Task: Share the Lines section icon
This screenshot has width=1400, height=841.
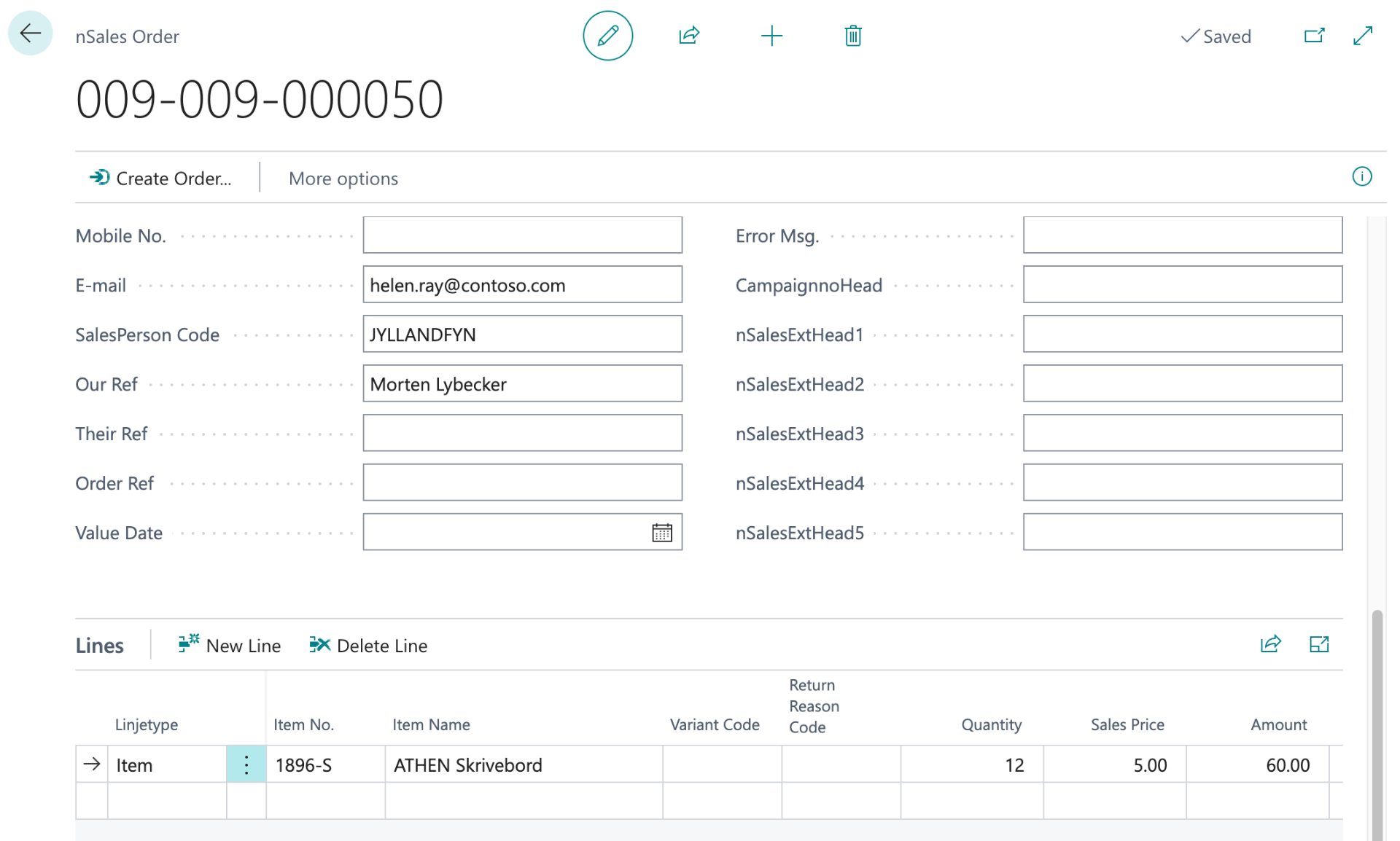Action: (1271, 644)
